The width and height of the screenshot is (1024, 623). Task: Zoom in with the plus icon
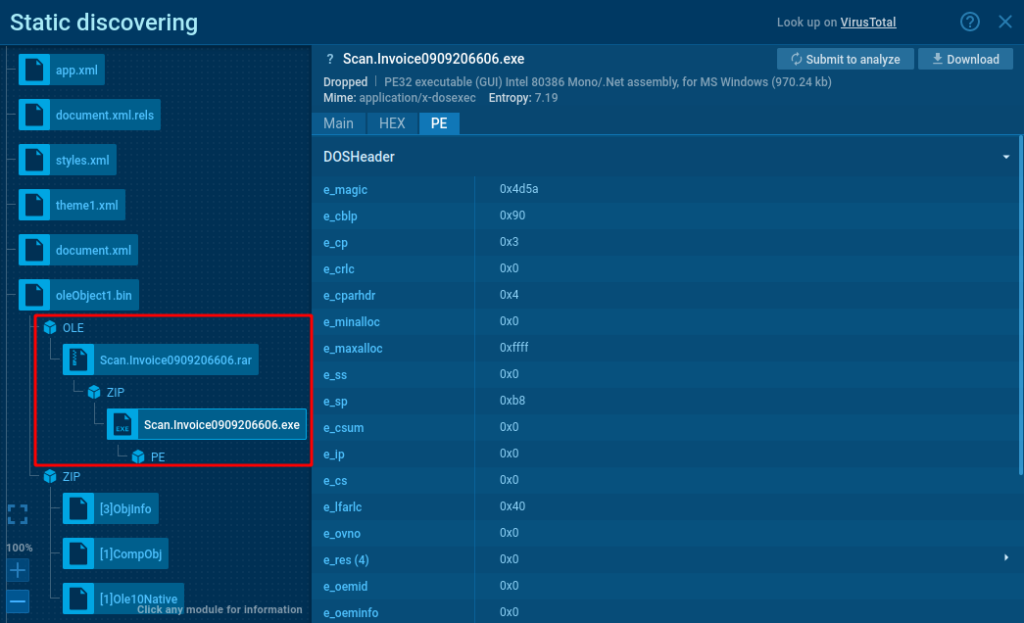pyautogui.click(x=18, y=571)
